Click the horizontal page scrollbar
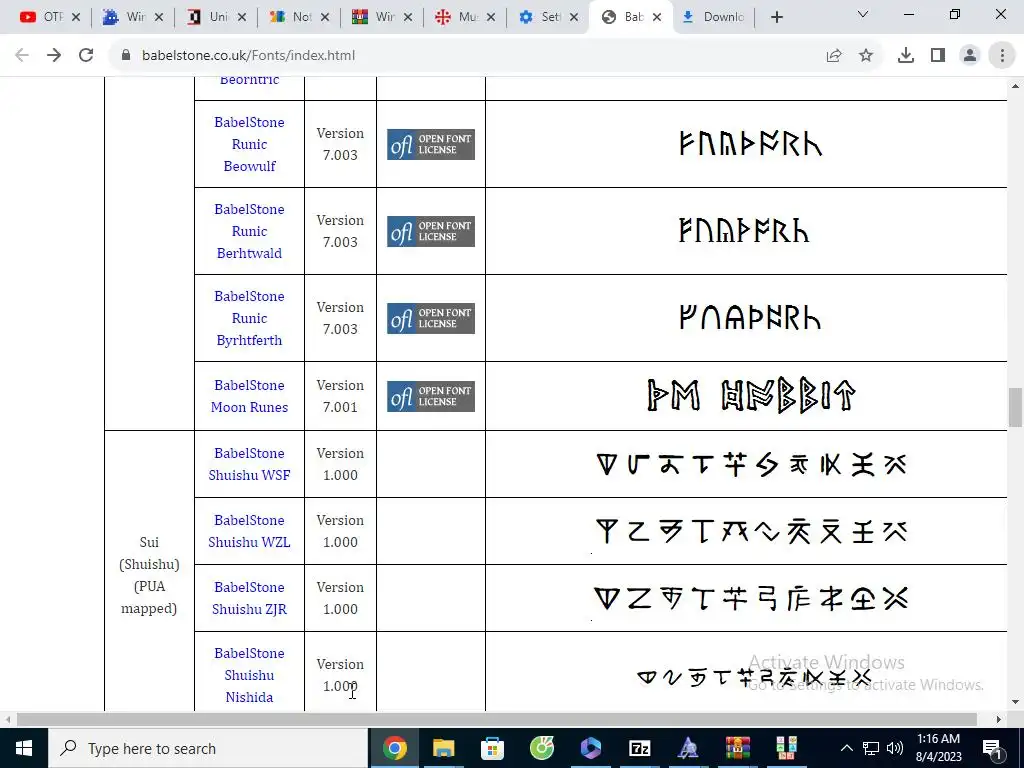 pyautogui.click(x=496, y=719)
